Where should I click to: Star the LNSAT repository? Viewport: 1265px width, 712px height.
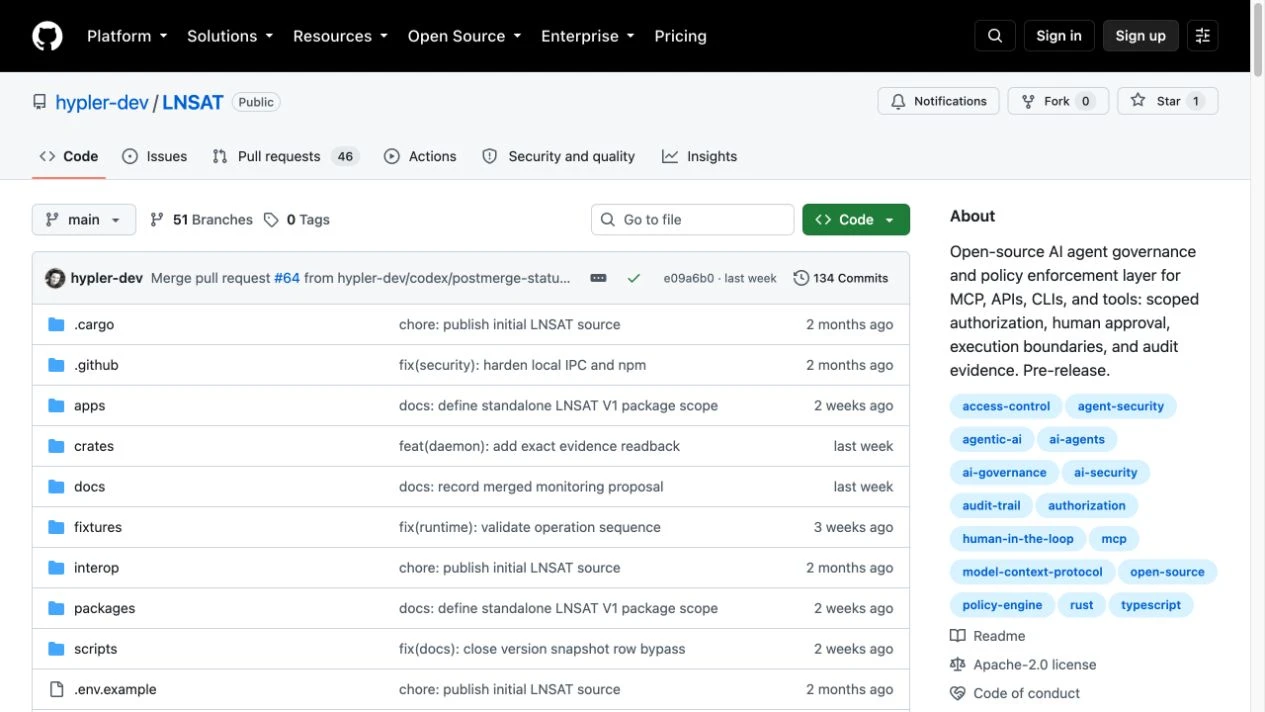coord(1168,101)
